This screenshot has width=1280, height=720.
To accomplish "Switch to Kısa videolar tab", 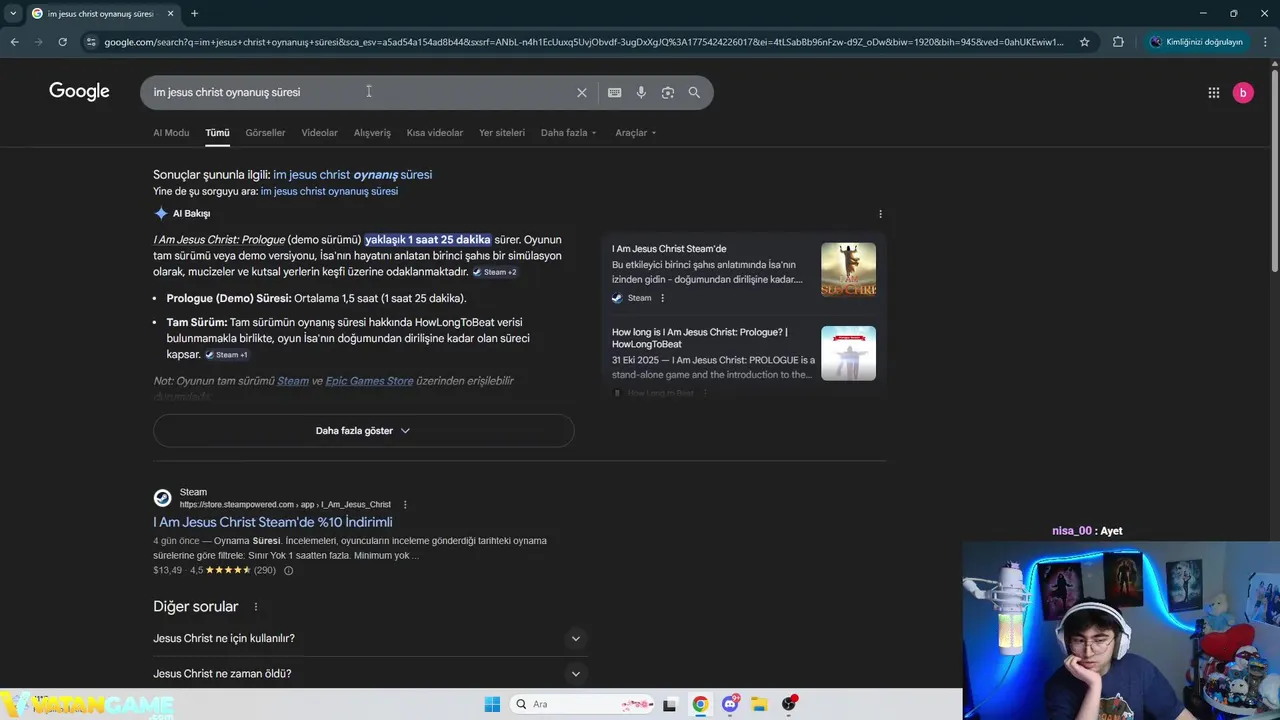I will tap(435, 133).
